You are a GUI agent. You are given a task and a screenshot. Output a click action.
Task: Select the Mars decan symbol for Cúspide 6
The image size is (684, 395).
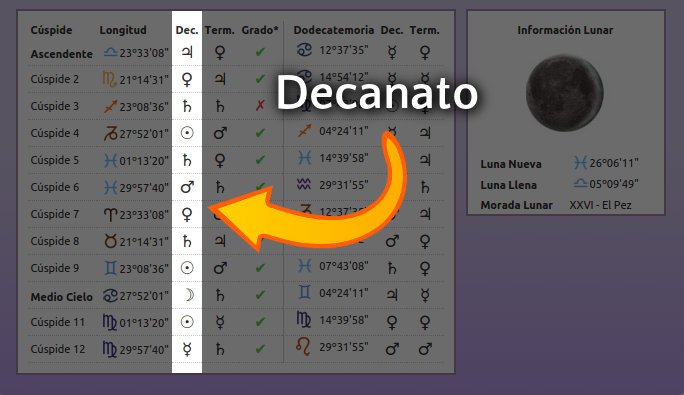click(x=187, y=187)
